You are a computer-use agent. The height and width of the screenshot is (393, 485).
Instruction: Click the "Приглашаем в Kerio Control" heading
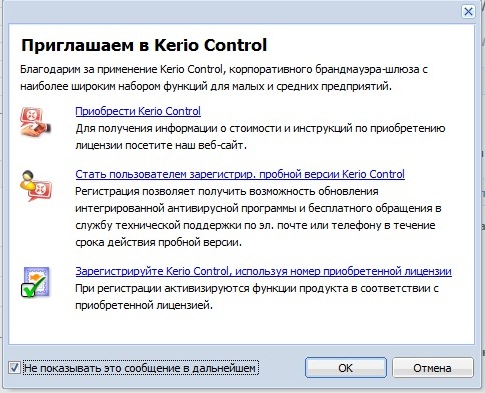point(144,45)
